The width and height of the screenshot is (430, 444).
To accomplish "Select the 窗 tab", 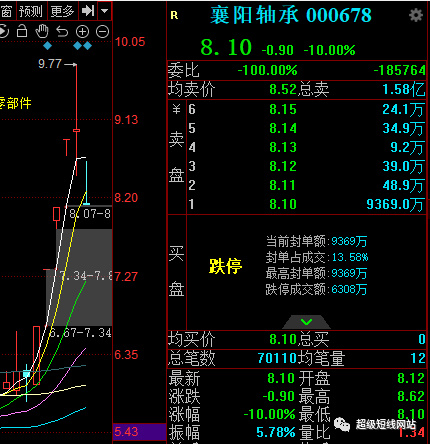I will coord(6,11).
